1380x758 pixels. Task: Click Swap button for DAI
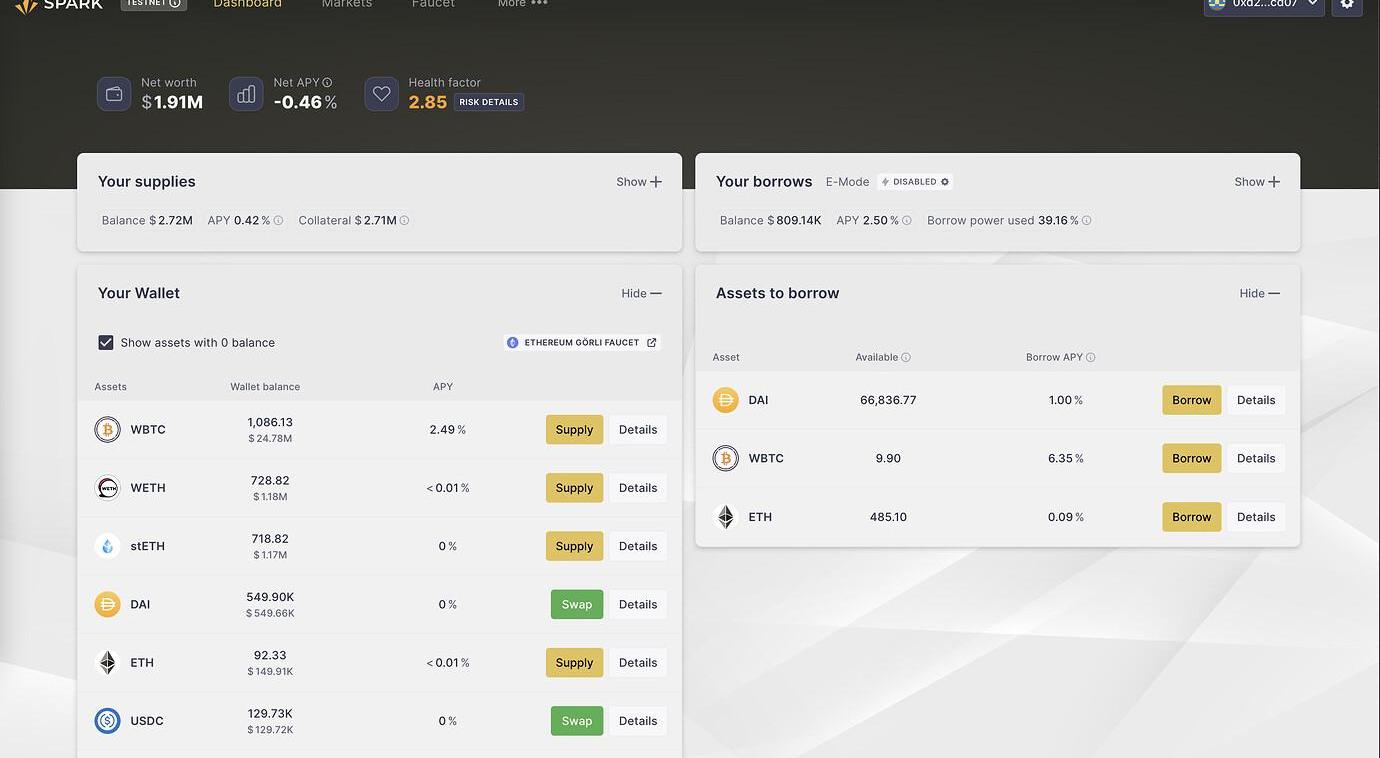(x=577, y=605)
